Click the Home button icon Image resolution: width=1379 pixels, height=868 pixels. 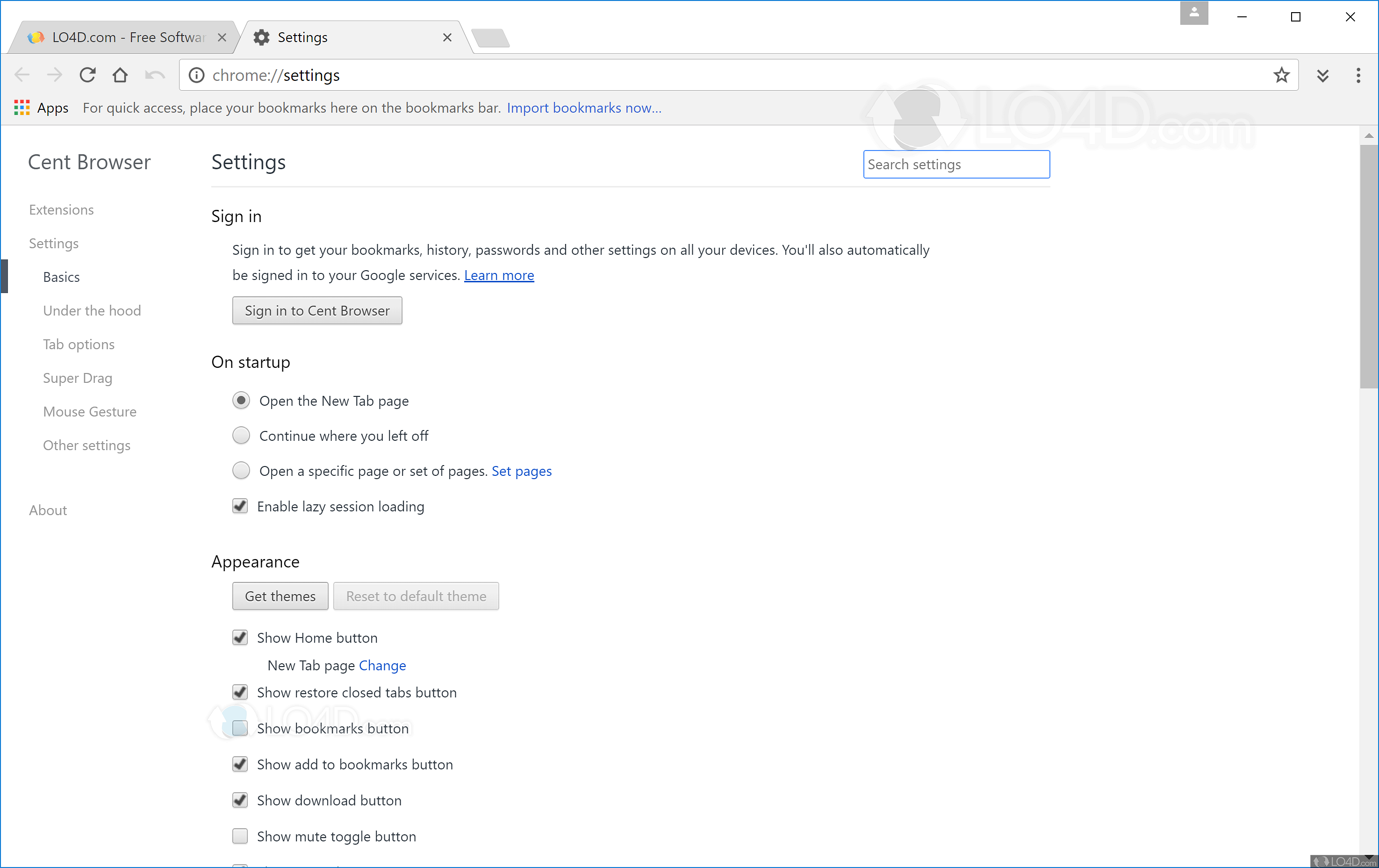[x=120, y=75]
